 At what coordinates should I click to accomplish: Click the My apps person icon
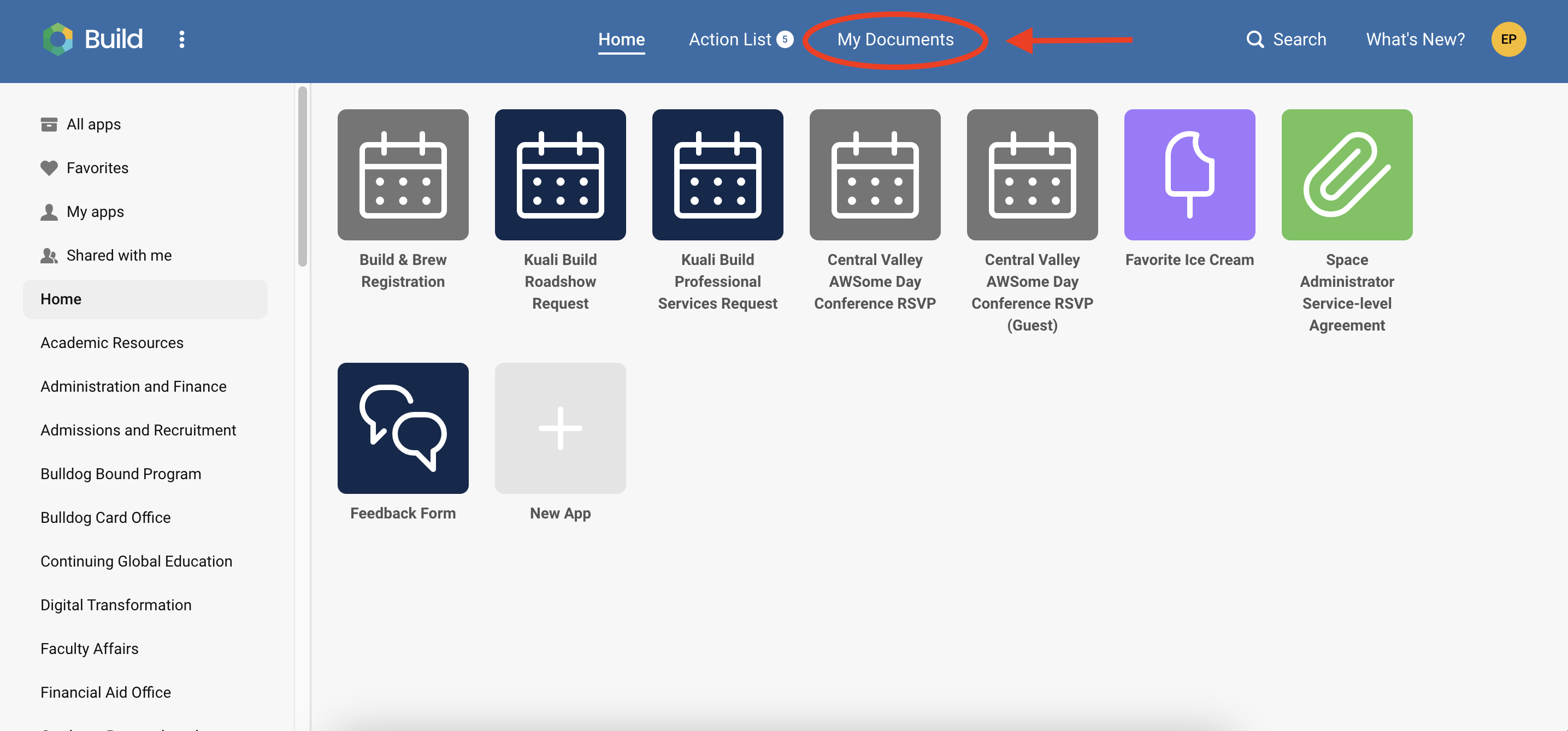pos(49,212)
